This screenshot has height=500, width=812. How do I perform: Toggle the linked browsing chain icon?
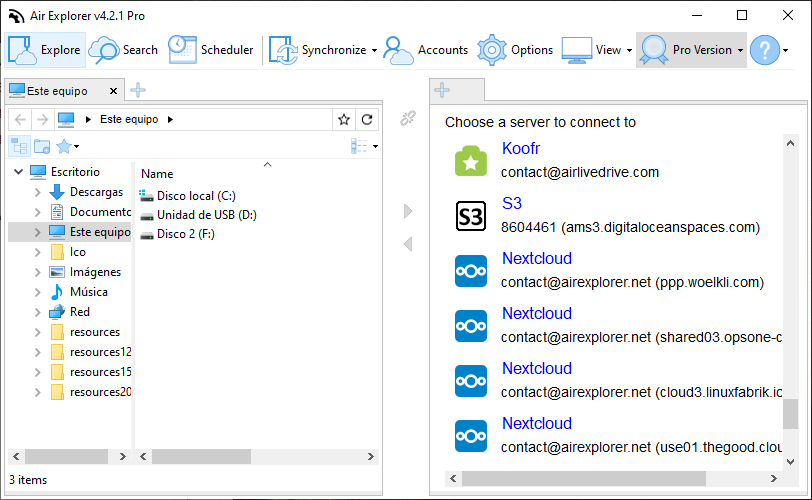pyautogui.click(x=408, y=119)
